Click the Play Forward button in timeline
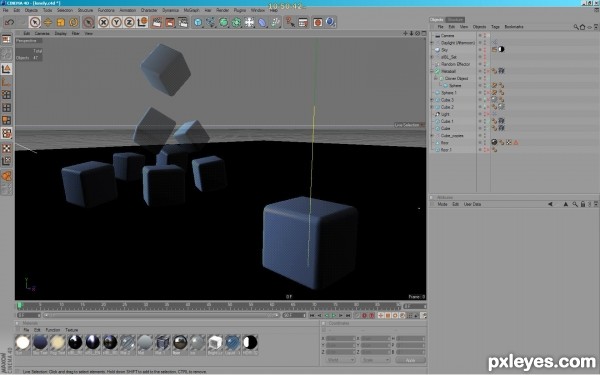Screen dimensions: 600x375 tap(334, 316)
